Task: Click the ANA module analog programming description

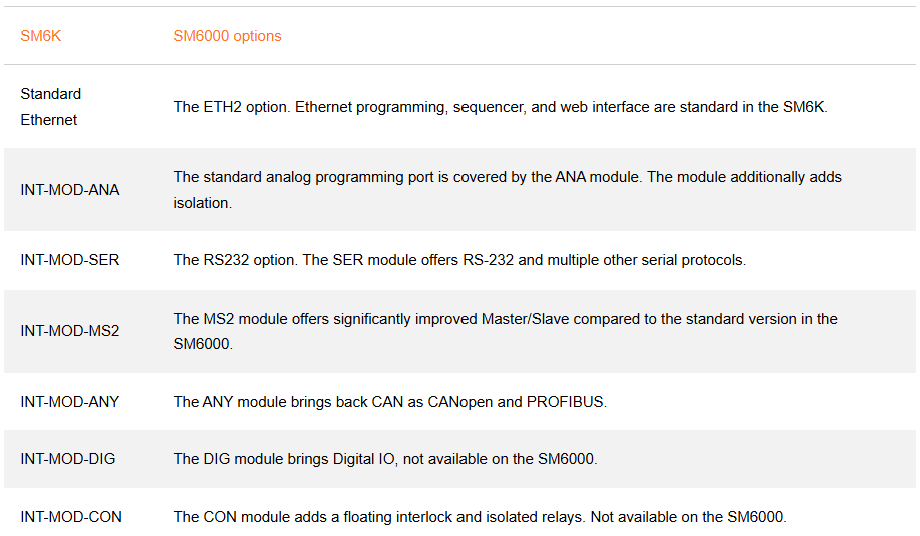Action: [x=507, y=177]
